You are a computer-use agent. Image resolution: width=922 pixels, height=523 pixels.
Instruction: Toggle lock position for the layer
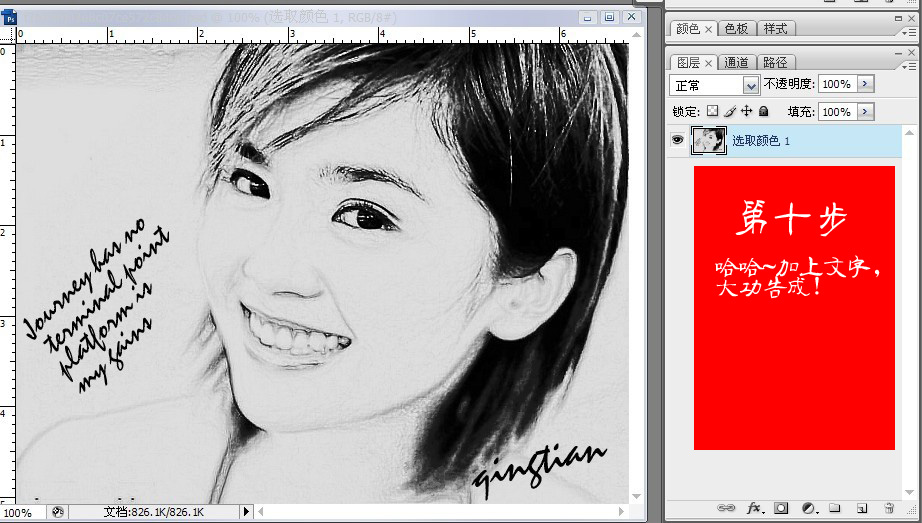[747, 112]
